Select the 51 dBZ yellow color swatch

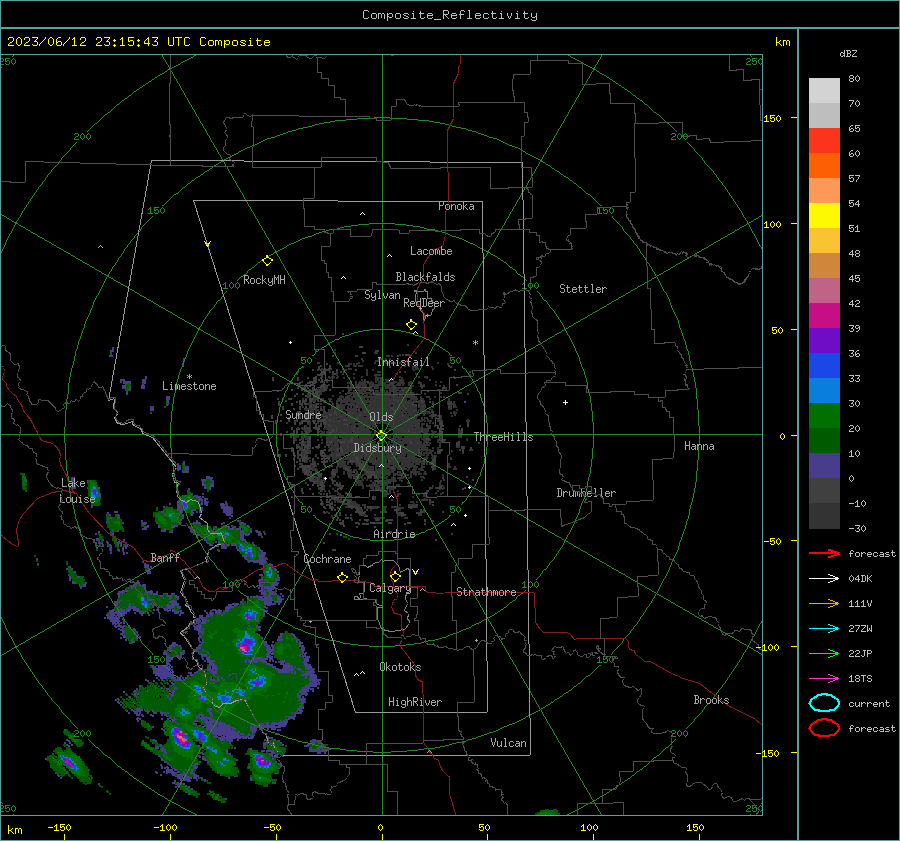tap(824, 216)
